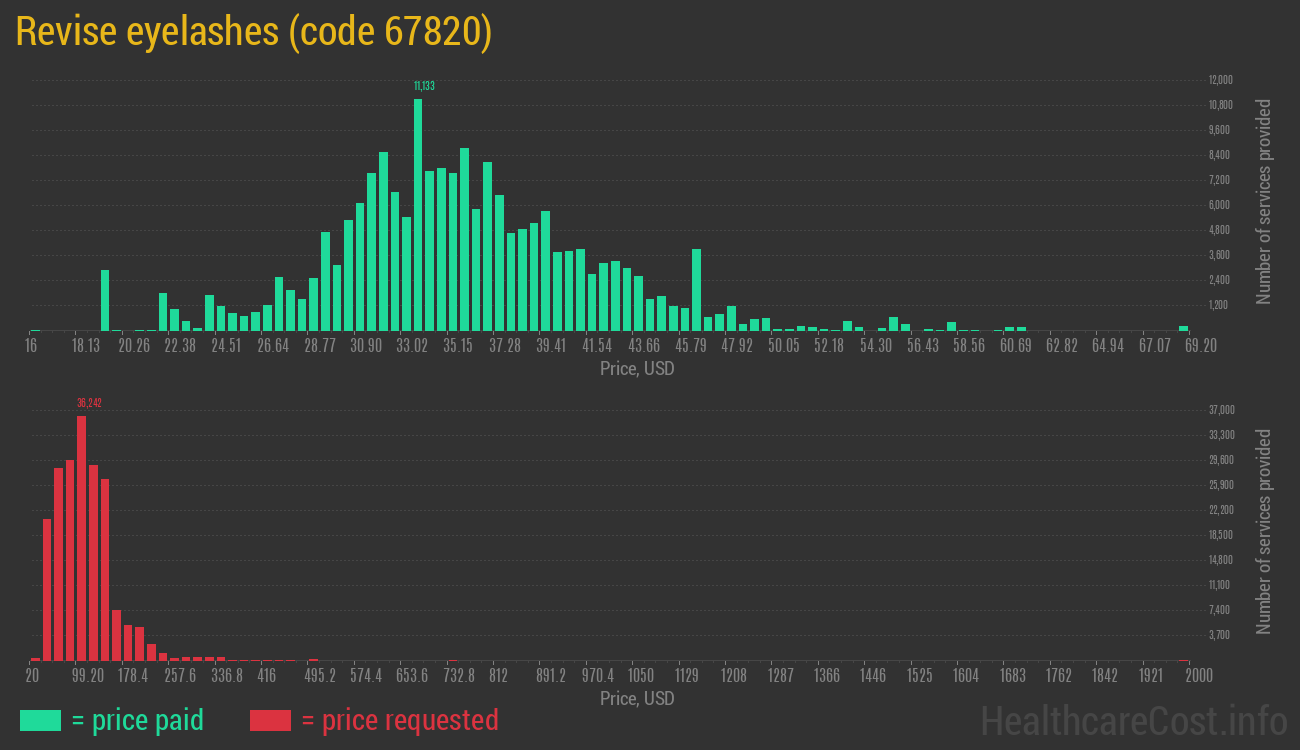Viewport: 1300px width, 750px height.
Task: Click the 37,000 y-axis tick label
Action: pyautogui.click(x=1222, y=410)
